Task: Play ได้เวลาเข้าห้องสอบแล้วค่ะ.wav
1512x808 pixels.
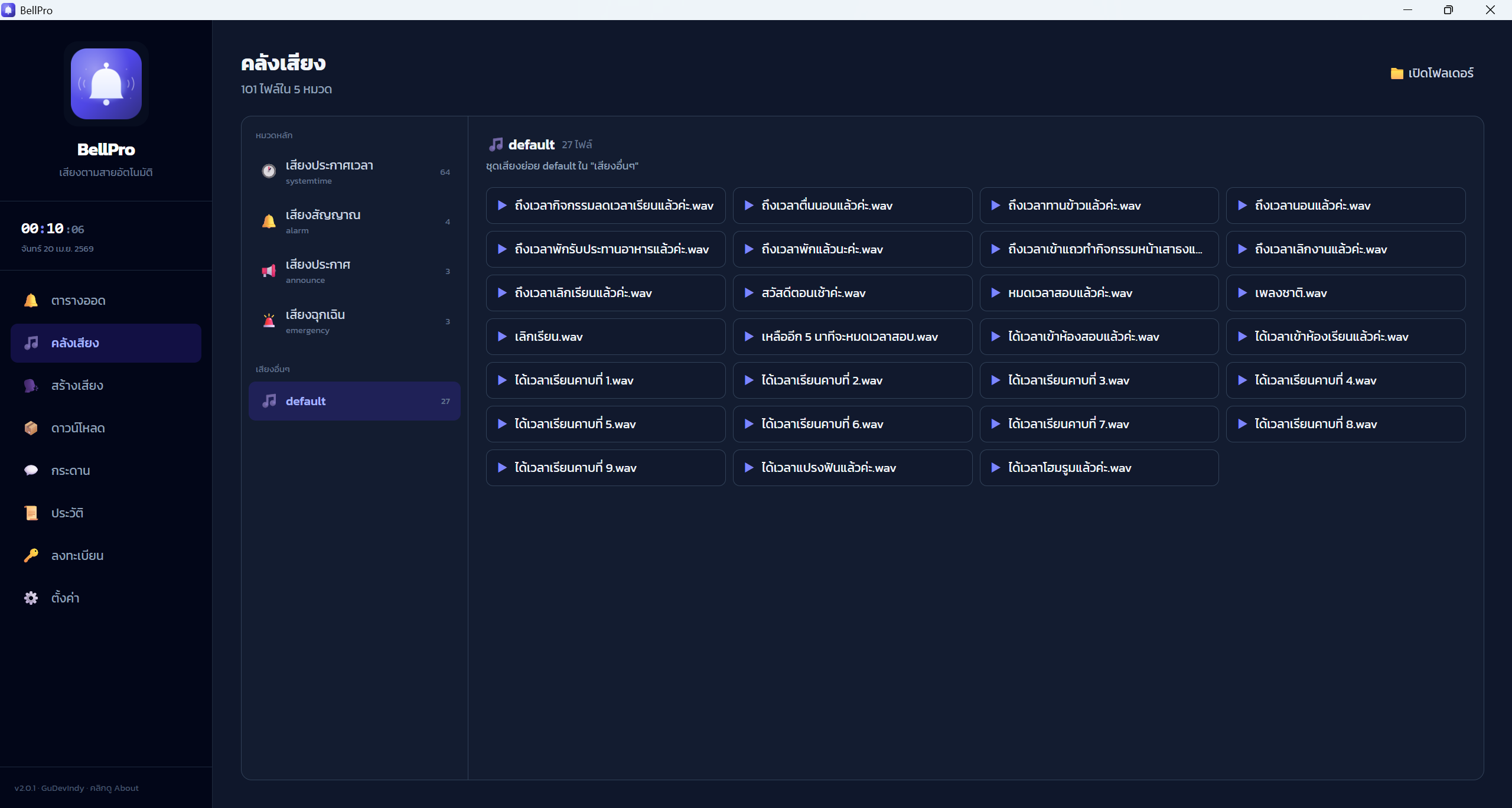Action: point(1099,337)
